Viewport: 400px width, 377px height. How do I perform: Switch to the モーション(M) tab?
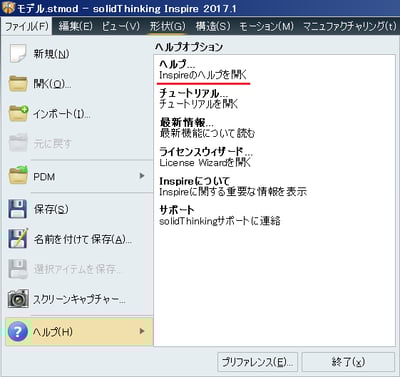point(267,26)
